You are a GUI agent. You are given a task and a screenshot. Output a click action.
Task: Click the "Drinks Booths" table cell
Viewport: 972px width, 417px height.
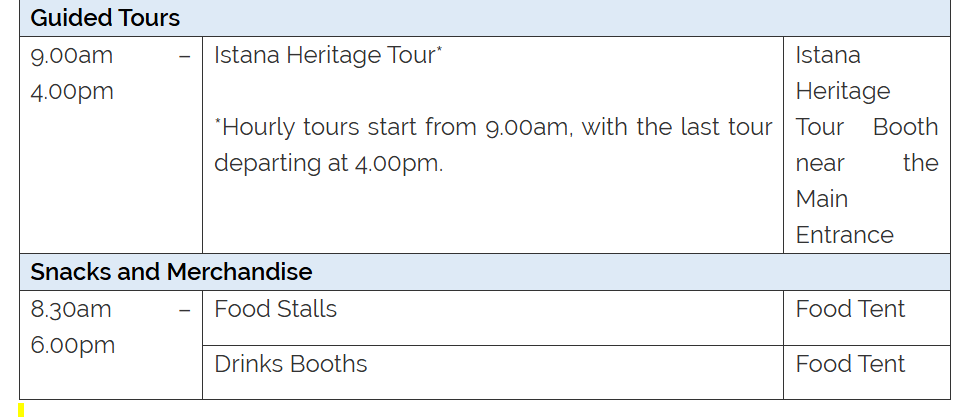point(291,364)
